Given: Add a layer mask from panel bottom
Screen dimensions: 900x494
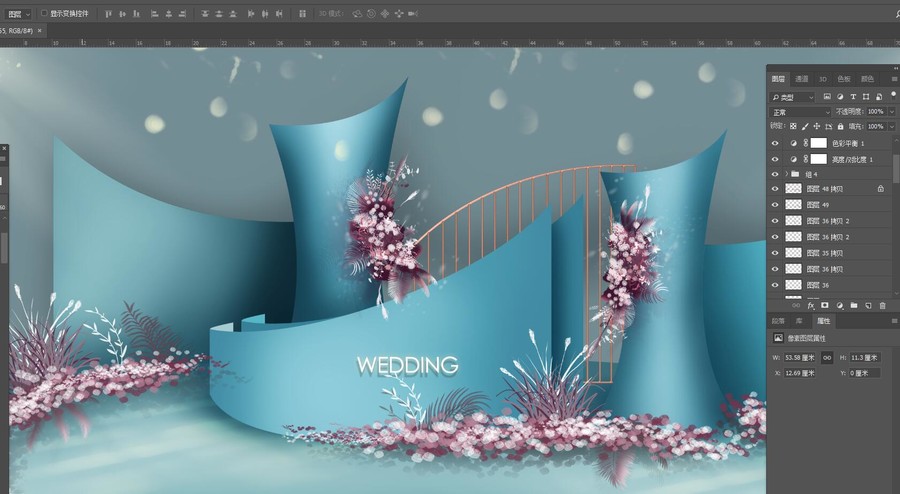Looking at the screenshot, I should click(x=825, y=306).
